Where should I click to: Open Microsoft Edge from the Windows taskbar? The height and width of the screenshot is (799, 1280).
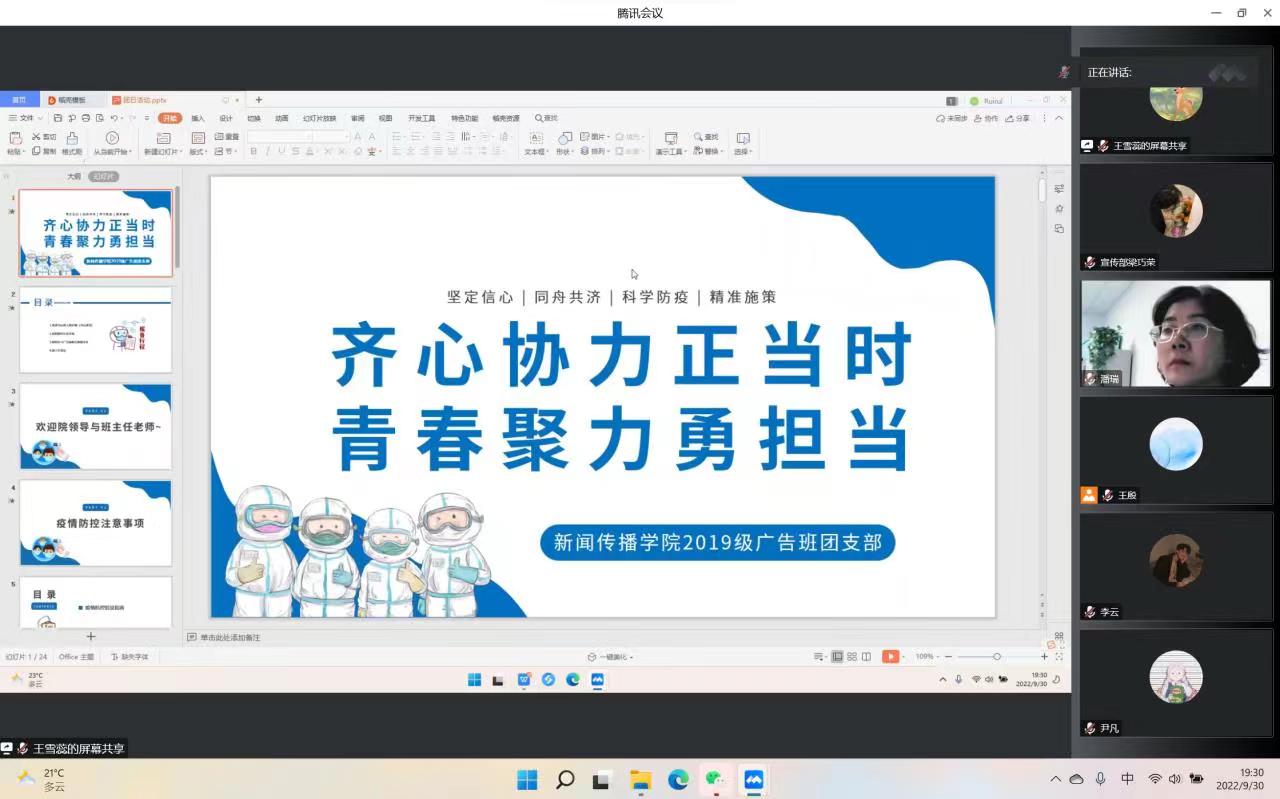(x=678, y=780)
